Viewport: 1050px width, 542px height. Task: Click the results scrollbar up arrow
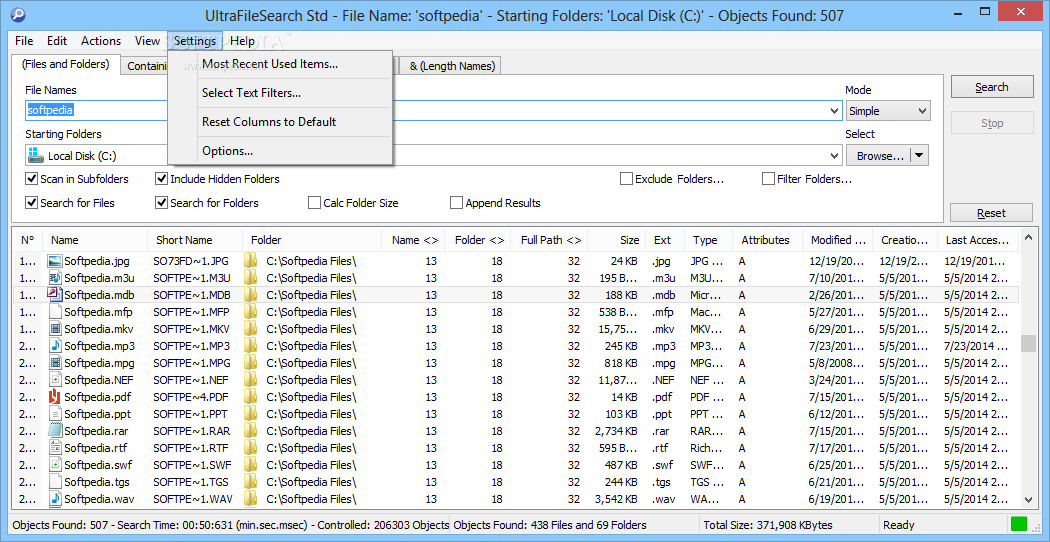(x=1028, y=236)
